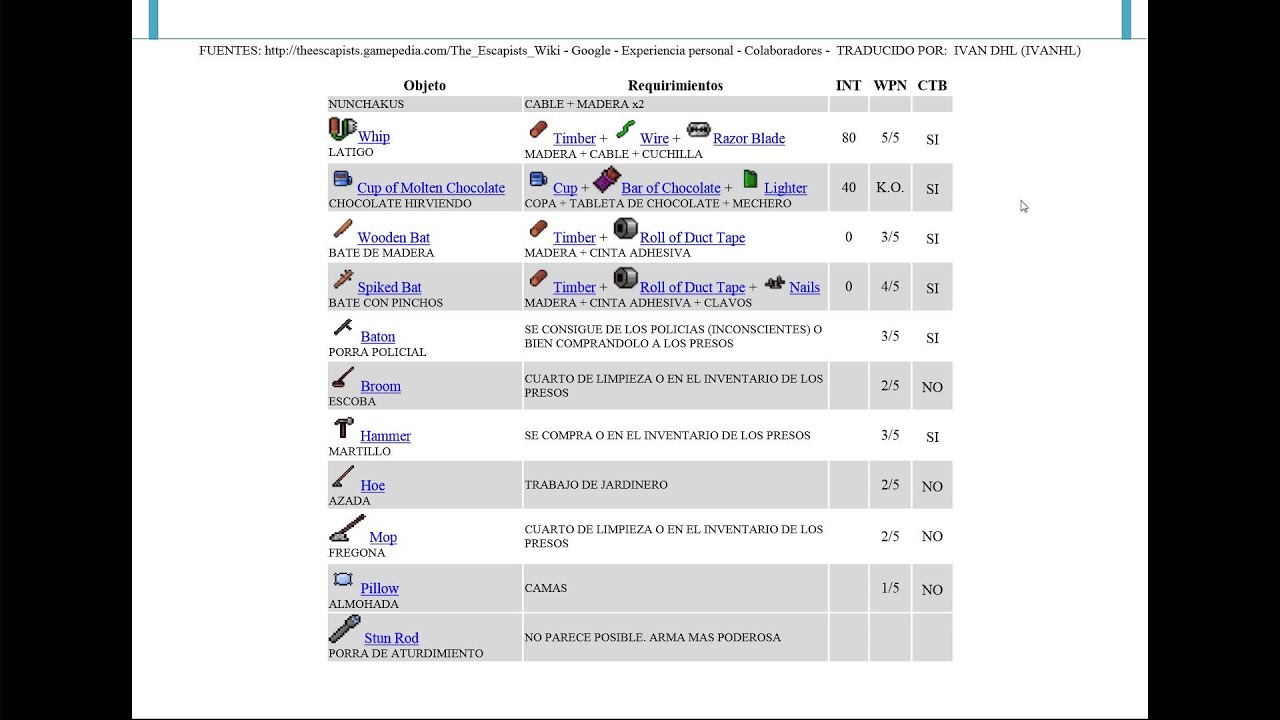Open the Hammer link

[385, 436]
